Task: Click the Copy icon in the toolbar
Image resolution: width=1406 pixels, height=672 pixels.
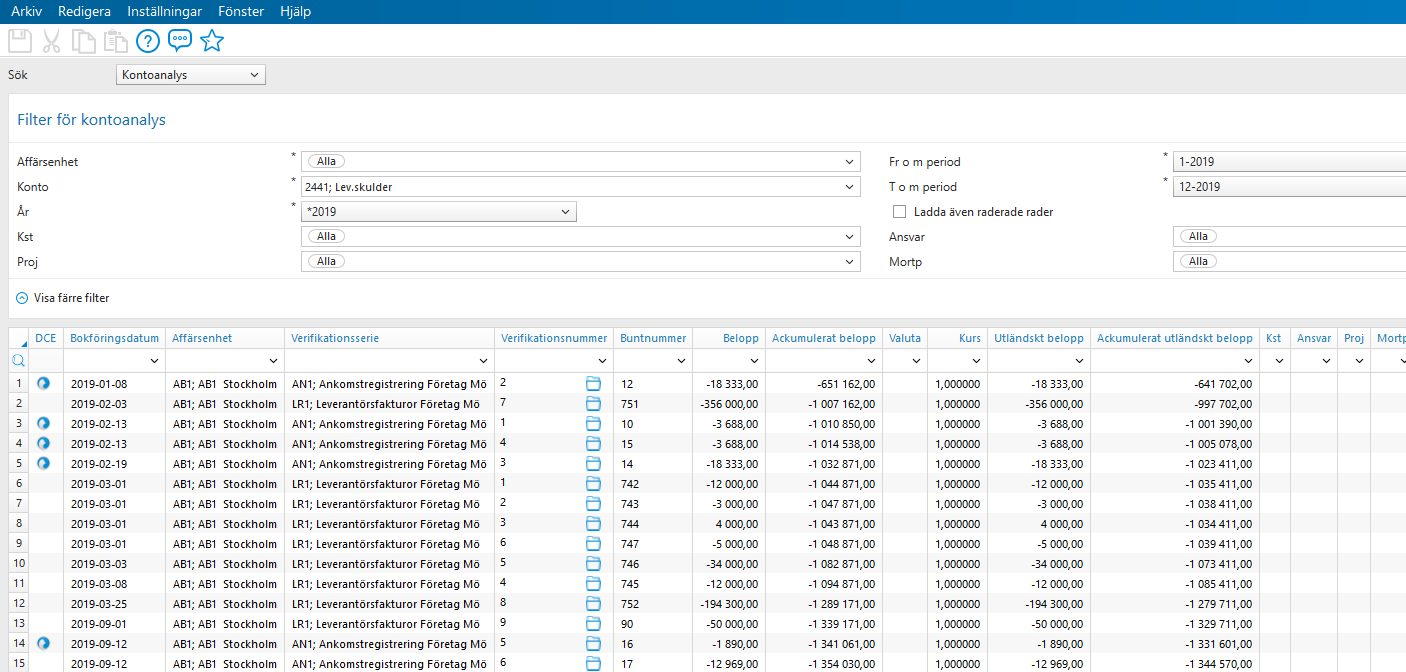Action: (84, 41)
